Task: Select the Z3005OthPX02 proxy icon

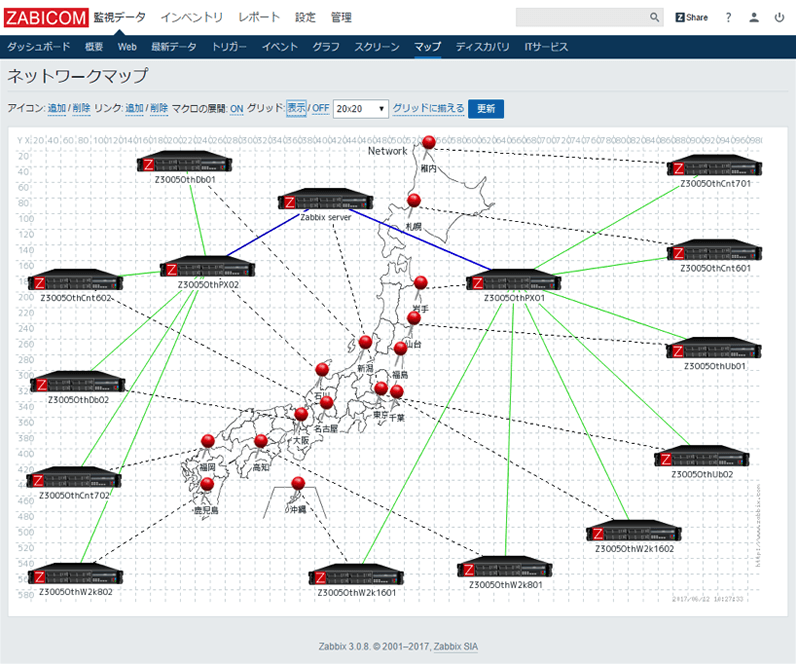Action: point(208,267)
